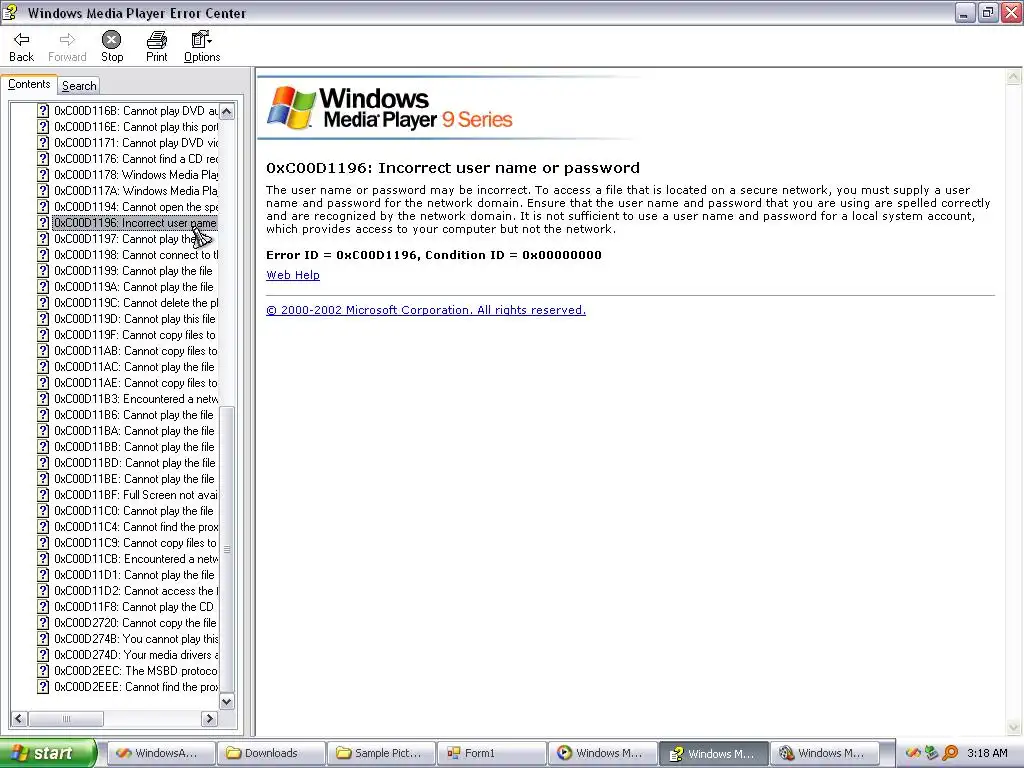Open topic 0xC00D1178 Windows Media Player
Image resolution: width=1024 pixels, height=768 pixels.
click(x=136, y=175)
